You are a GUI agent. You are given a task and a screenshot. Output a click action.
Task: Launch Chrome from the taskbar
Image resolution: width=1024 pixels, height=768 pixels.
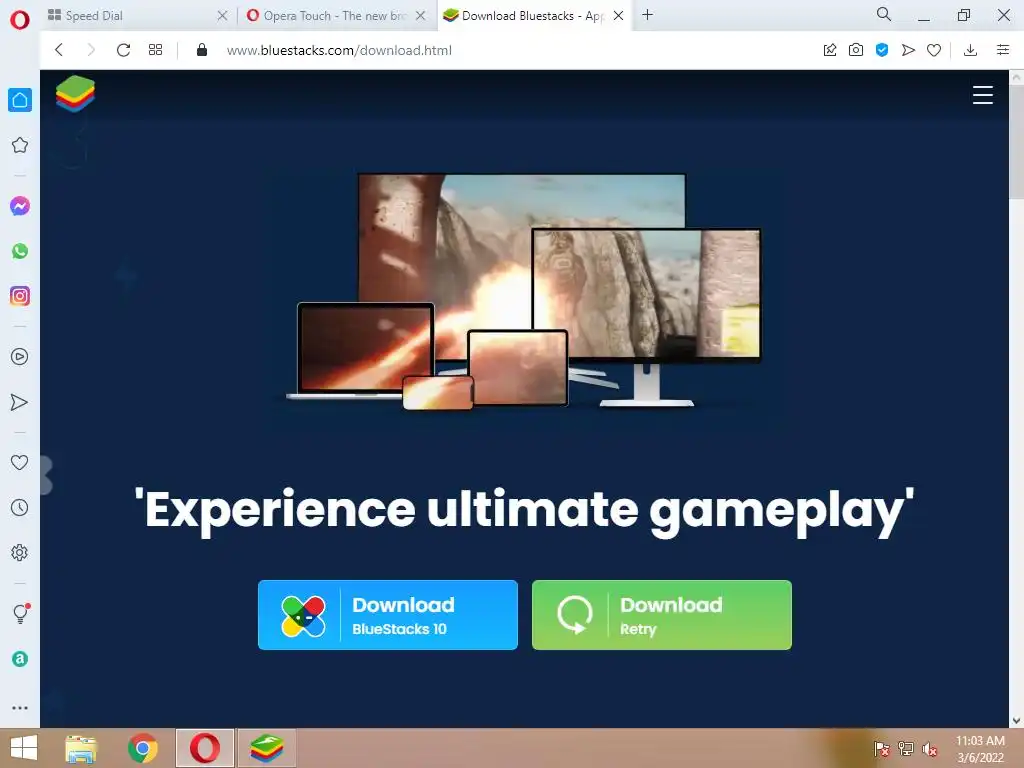coord(143,748)
